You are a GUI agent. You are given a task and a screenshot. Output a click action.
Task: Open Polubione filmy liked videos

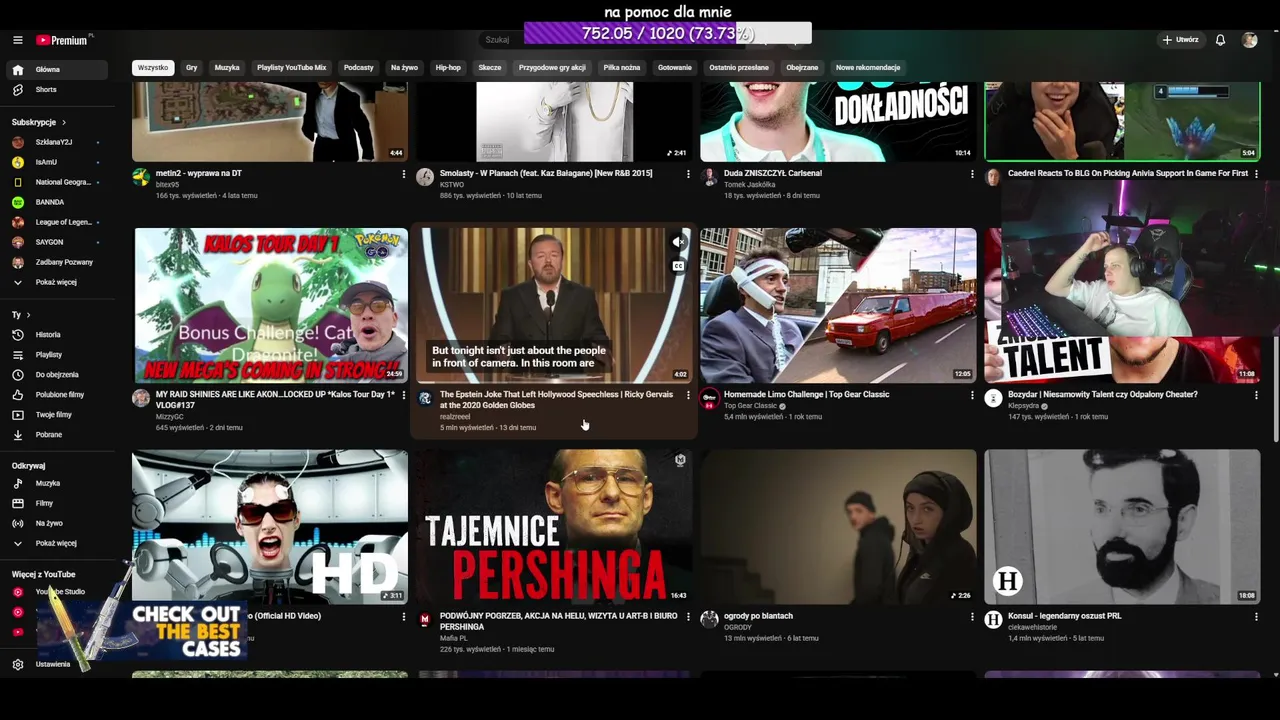pos(58,395)
